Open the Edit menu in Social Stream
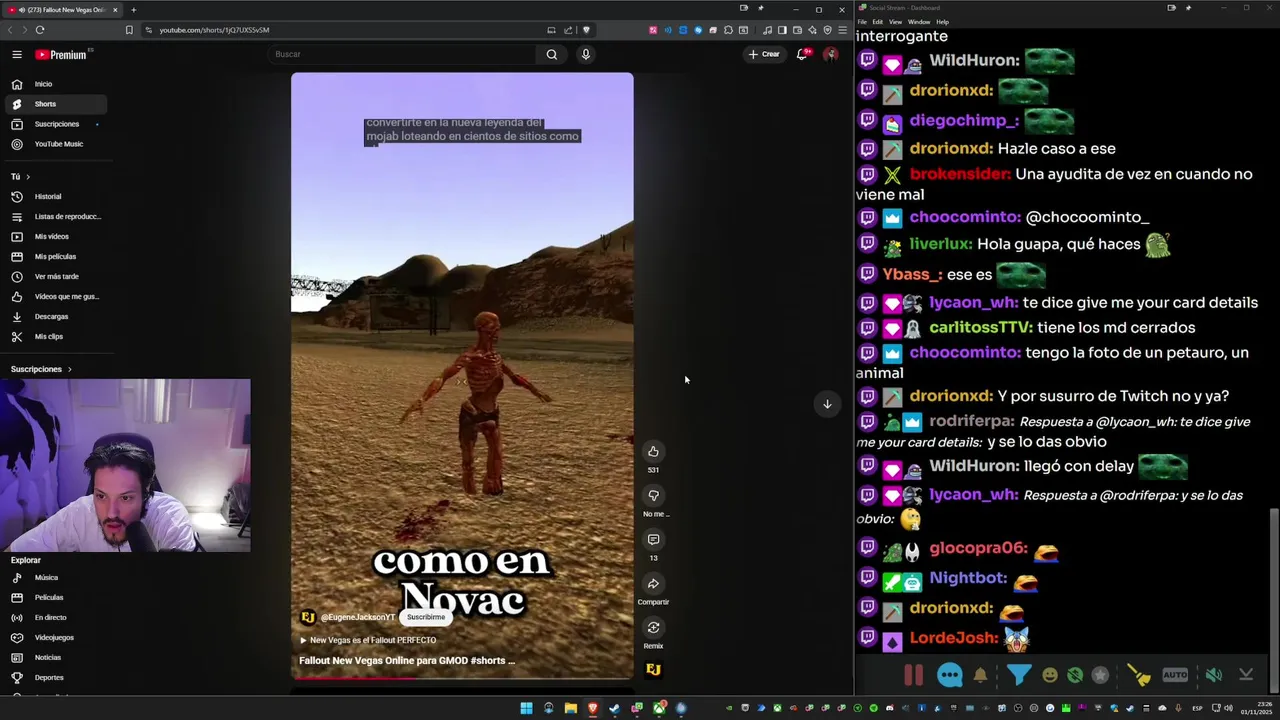 coord(877,22)
